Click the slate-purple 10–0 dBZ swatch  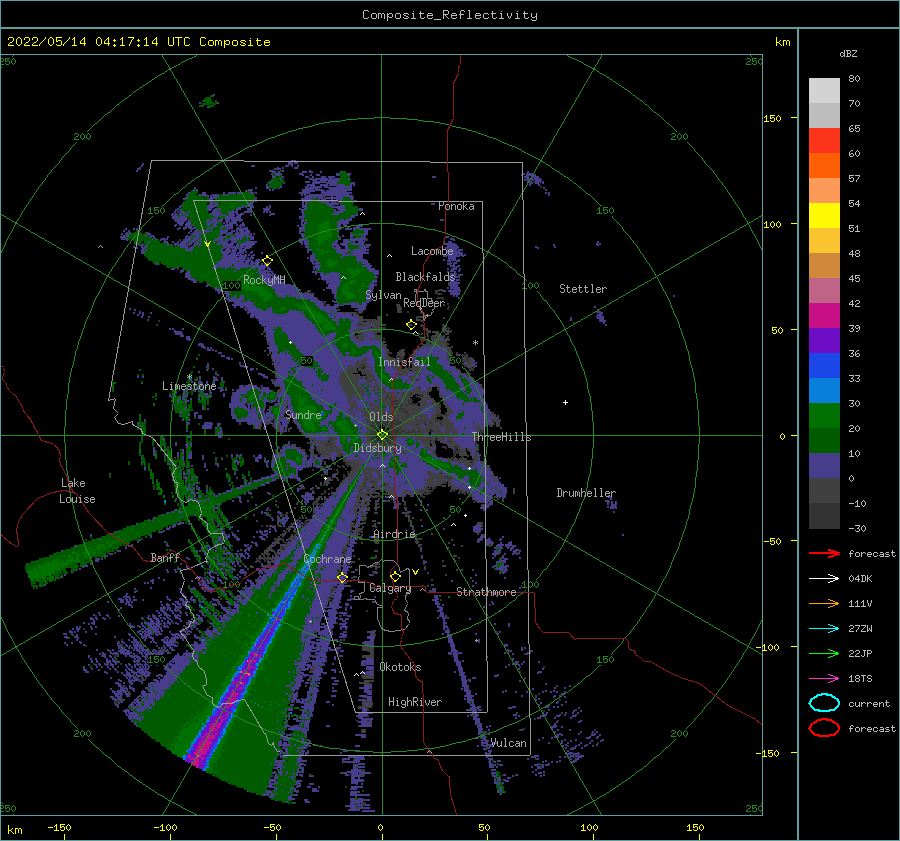tap(824, 465)
